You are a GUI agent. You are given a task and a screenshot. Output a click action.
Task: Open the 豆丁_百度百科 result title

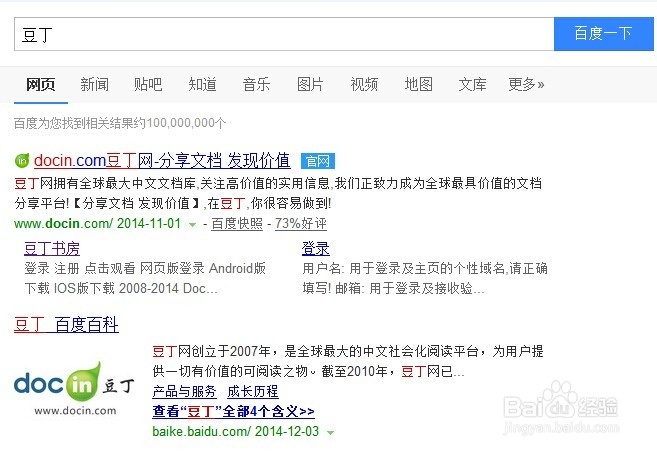coord(66,325)
